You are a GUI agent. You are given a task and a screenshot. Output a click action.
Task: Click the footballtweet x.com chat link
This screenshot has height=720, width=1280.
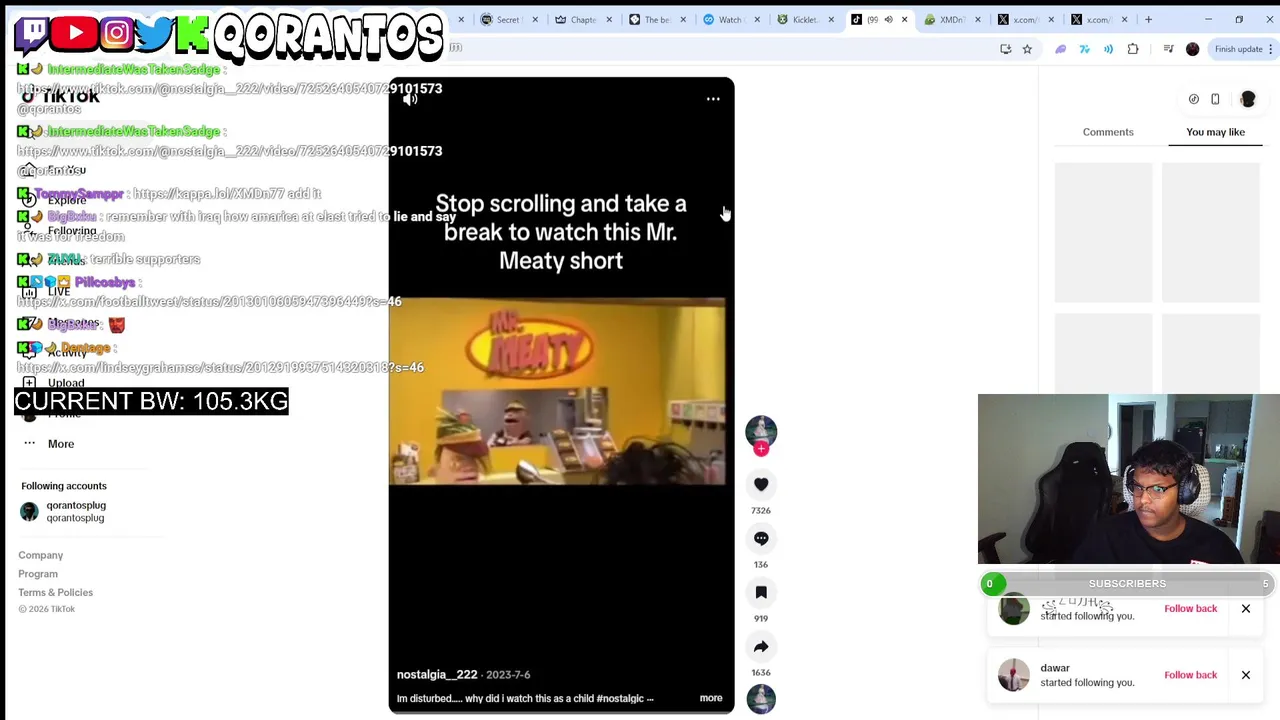(x=209, y=301)
